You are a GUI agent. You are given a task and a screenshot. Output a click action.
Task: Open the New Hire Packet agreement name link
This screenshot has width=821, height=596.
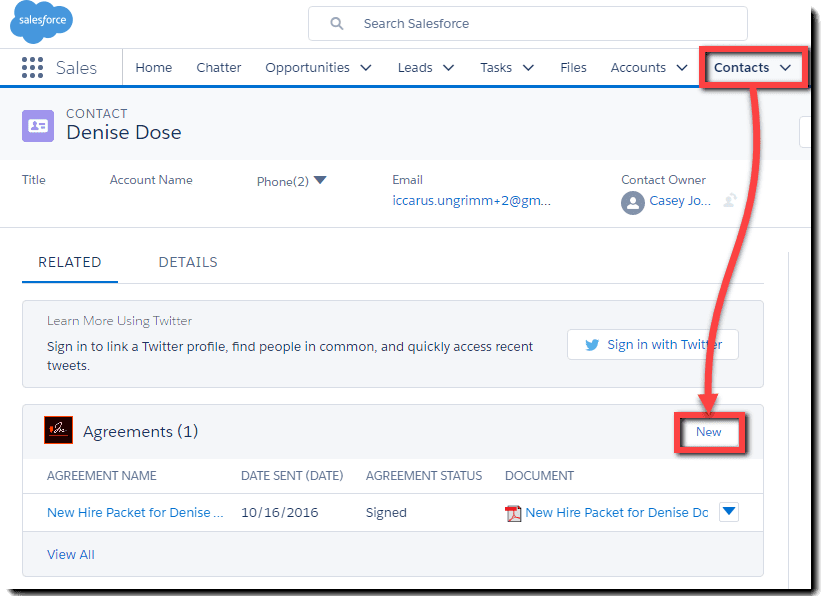pos(135,512)
